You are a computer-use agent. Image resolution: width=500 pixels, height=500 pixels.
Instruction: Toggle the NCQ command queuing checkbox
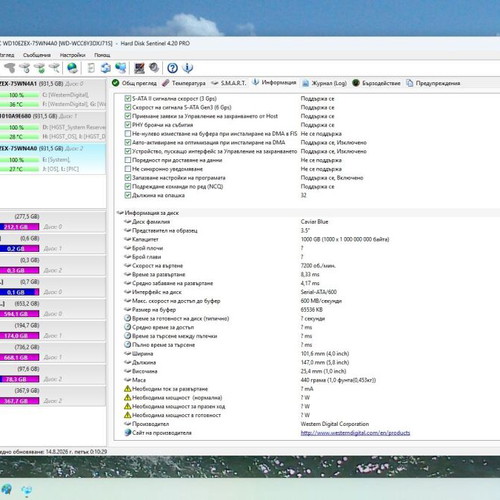point(127,186)
